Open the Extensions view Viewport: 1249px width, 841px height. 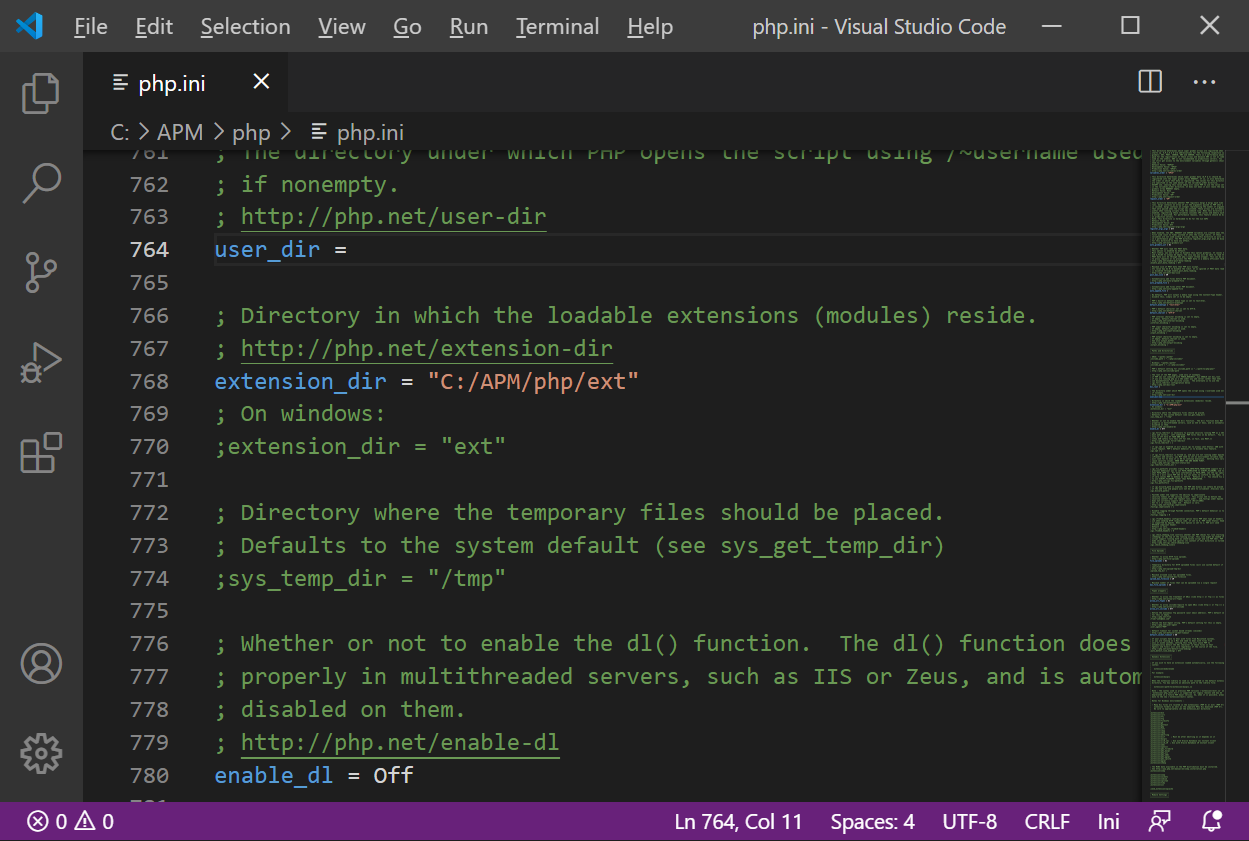pos(41,452)
